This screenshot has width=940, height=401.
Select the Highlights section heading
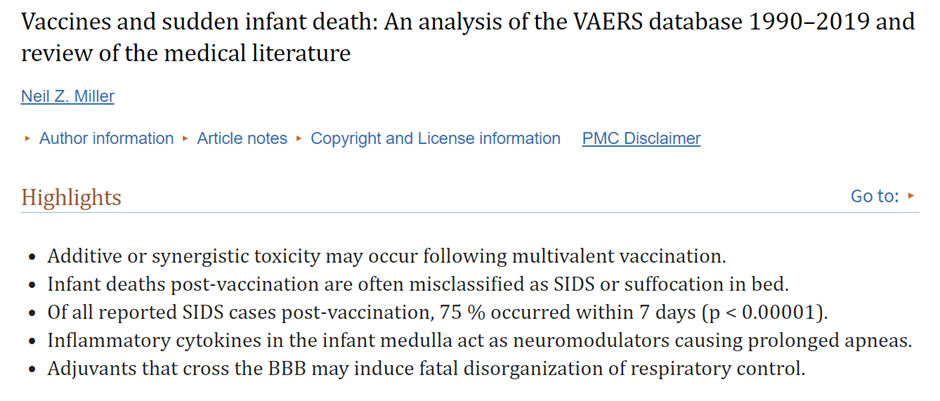[x=71, y=197]
